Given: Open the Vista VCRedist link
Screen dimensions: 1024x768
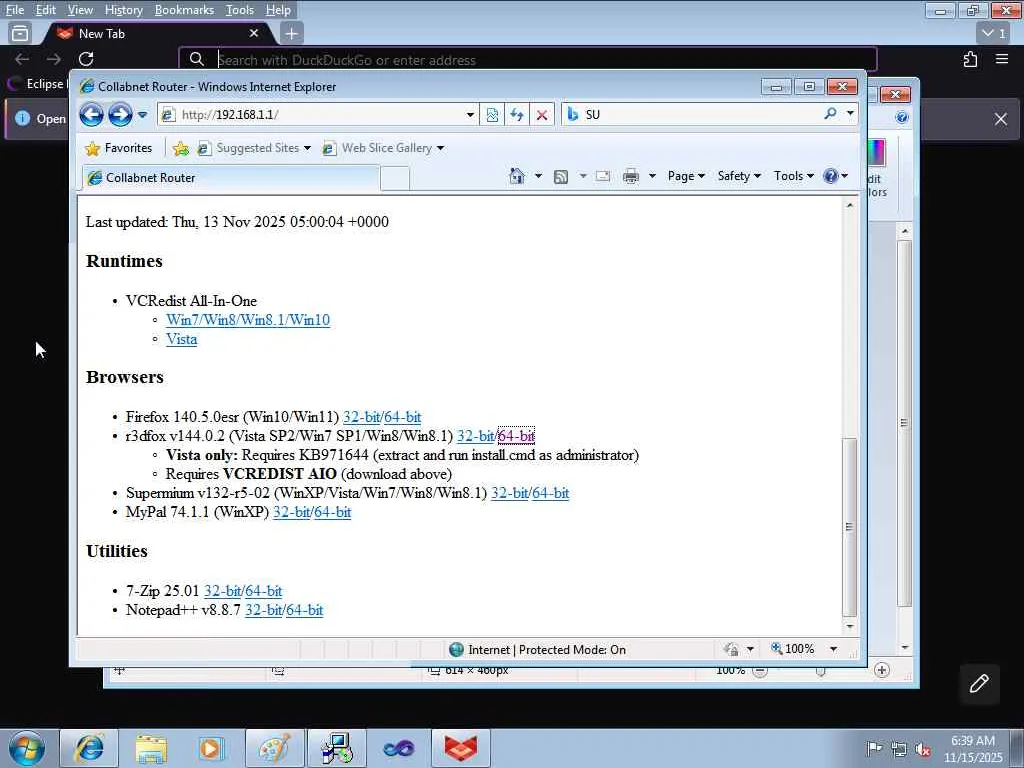Looking at the screenshot, I should click(x=181, y=340).
